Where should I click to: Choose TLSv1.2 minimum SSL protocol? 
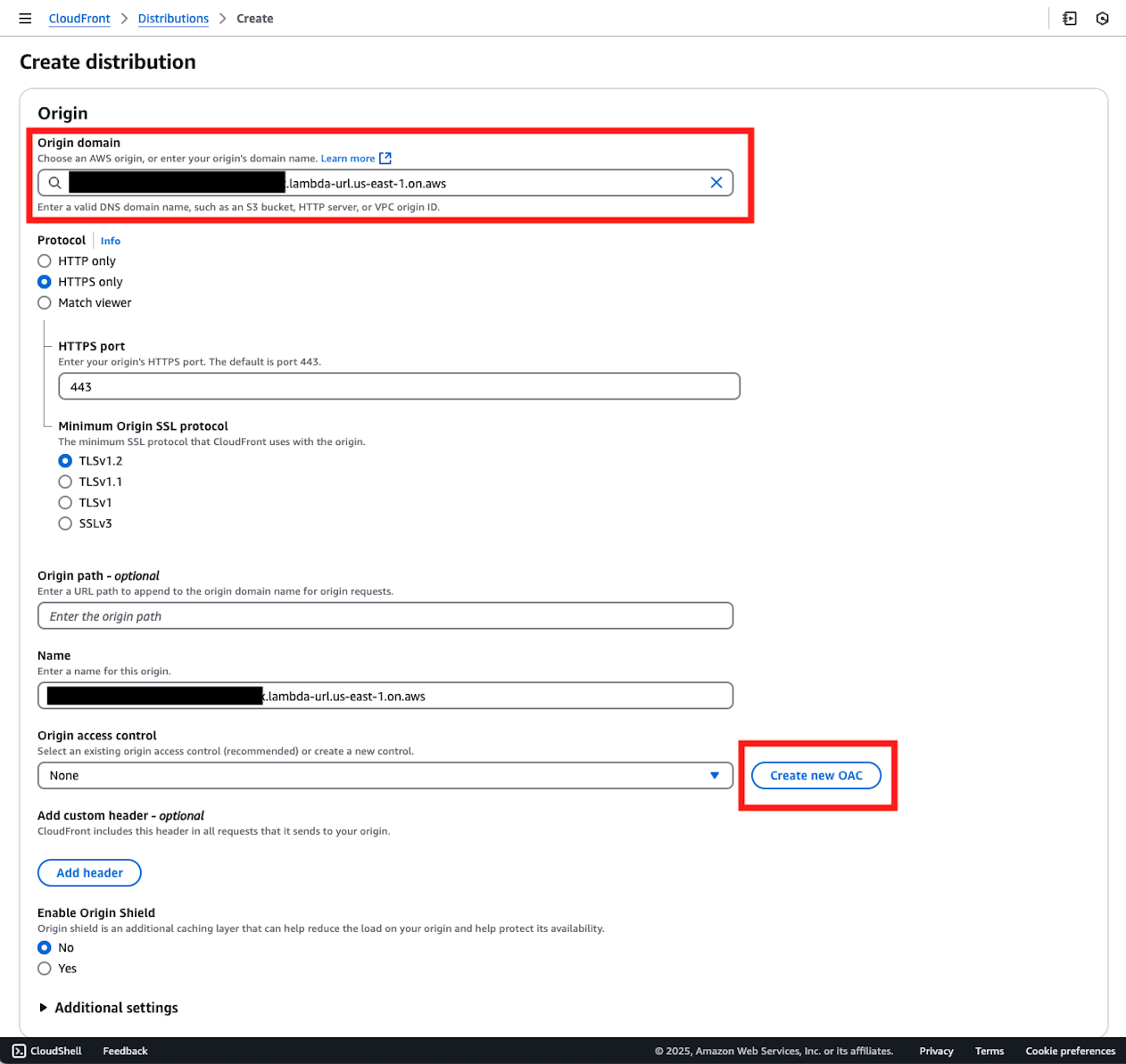(x=65, y=461)
